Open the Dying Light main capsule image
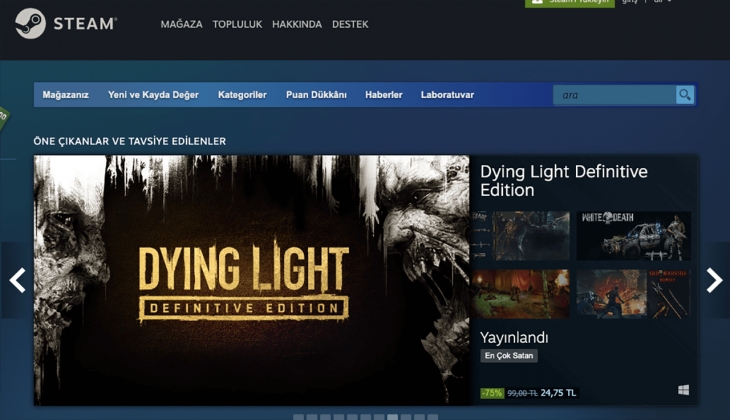 tap(251, 280)
